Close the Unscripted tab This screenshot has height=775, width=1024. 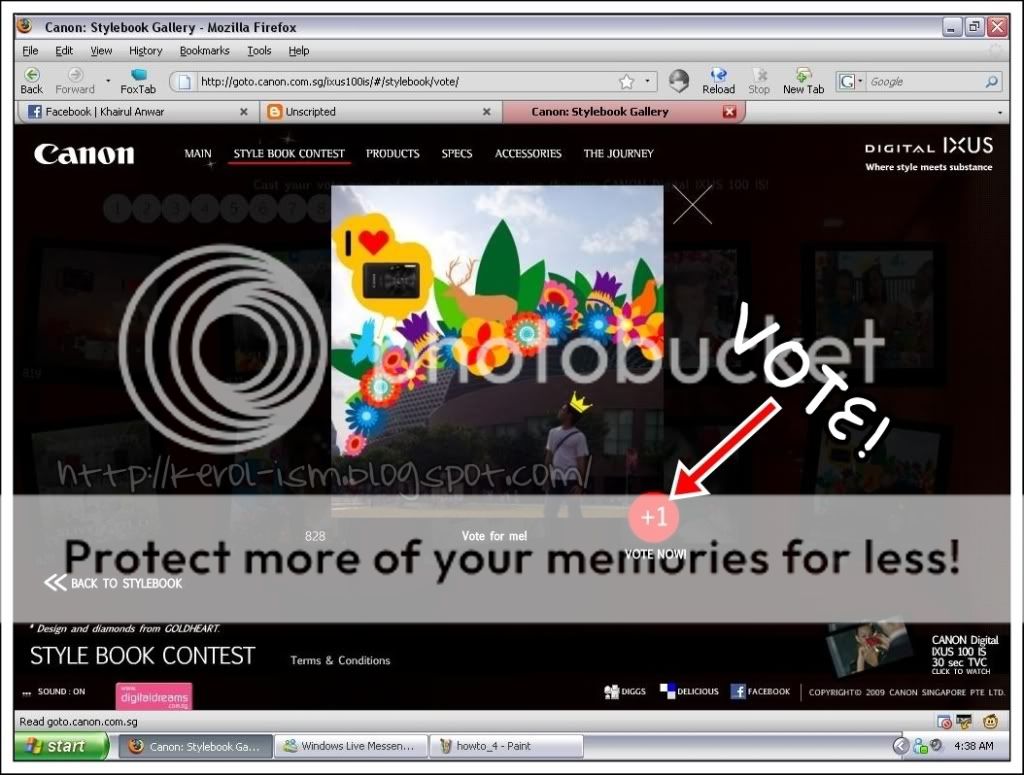click(487, 112)
